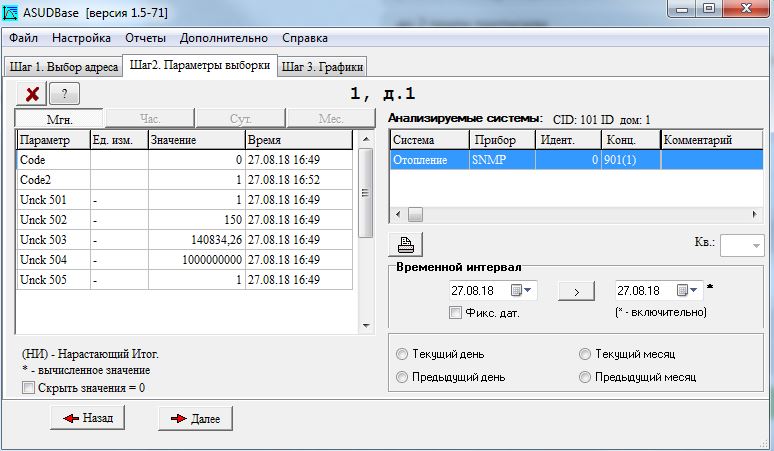Click the red X cancel icon

(32, 94)
